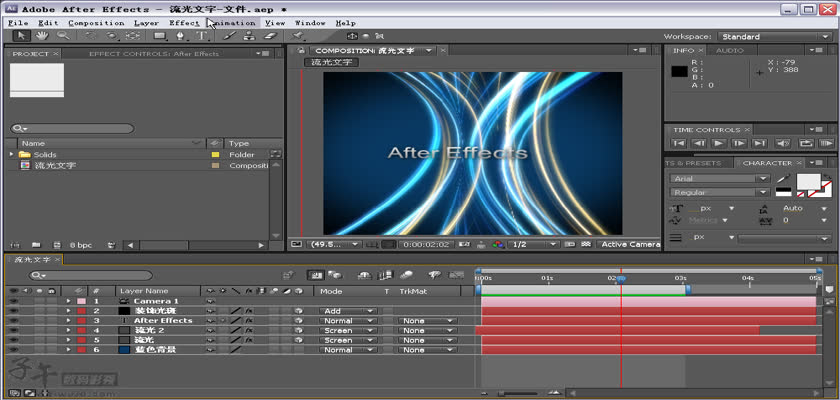The height and width of the screenshot is (400, 840).
Task: Open TrkMat dropdown for After Effects layer
Action: coord(428,321)
